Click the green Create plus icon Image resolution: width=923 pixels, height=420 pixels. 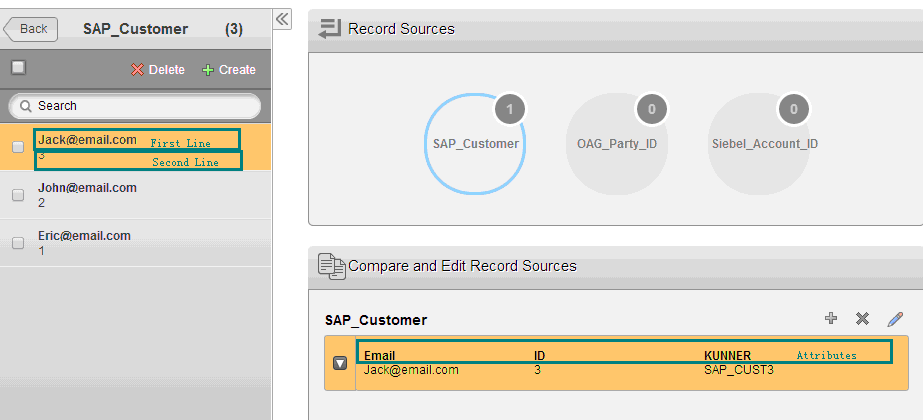point(208,70)
